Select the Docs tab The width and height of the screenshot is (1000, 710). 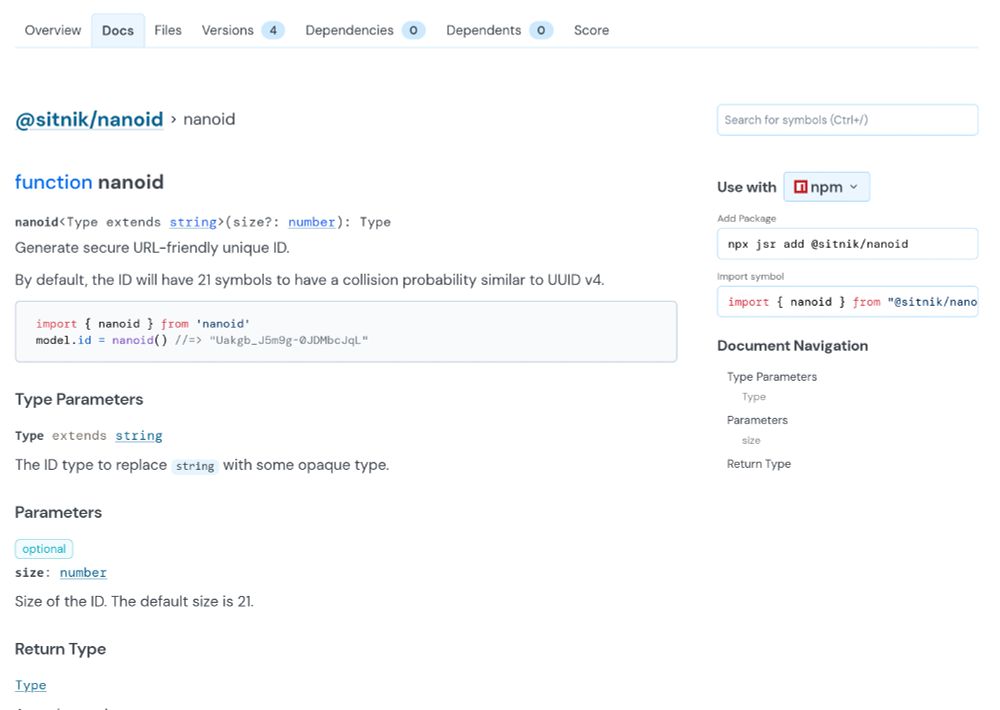(x=118, y=30)
